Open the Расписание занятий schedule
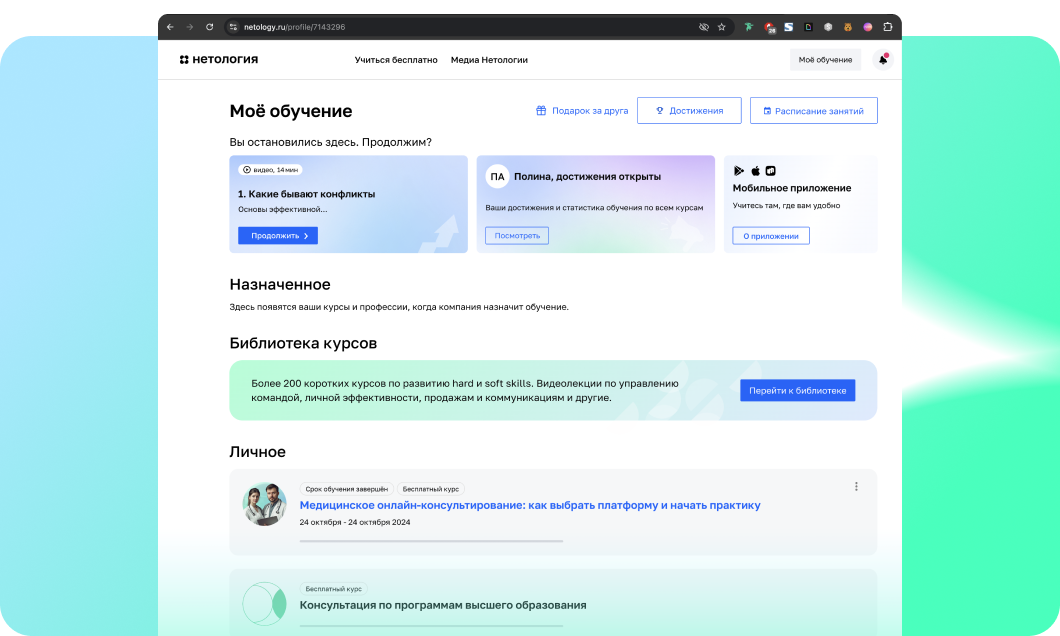1060x636 pixels. coord(813,111)
